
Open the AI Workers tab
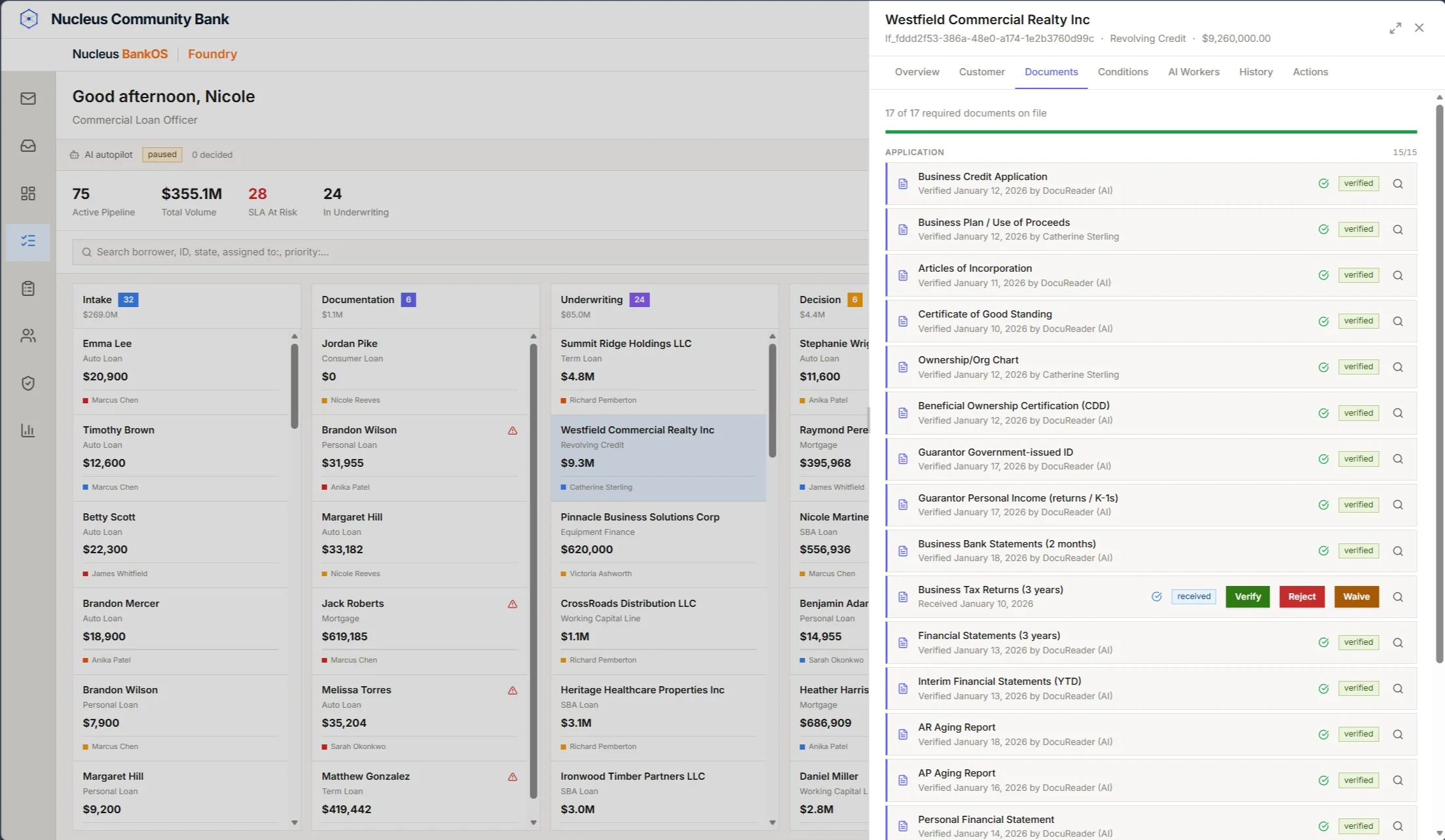(1194, 72)
